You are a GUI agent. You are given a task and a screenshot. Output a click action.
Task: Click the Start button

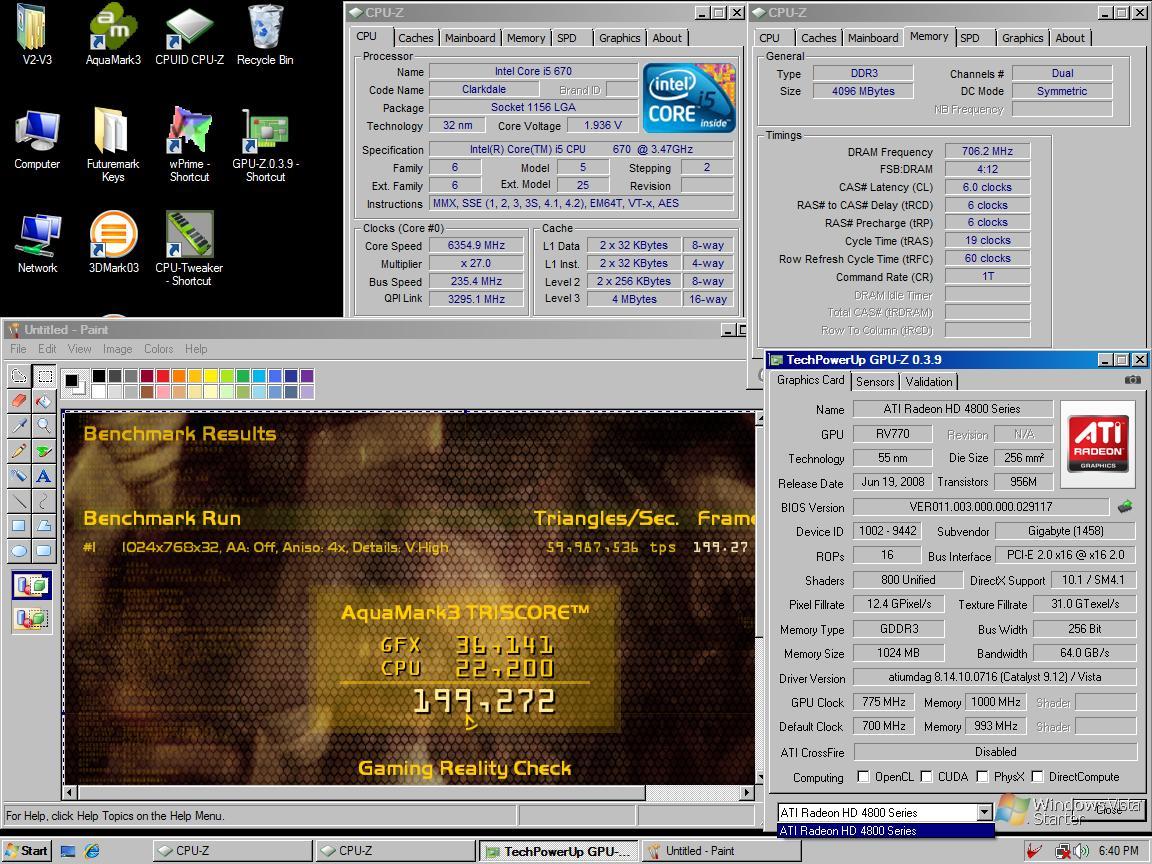[27, 851]
